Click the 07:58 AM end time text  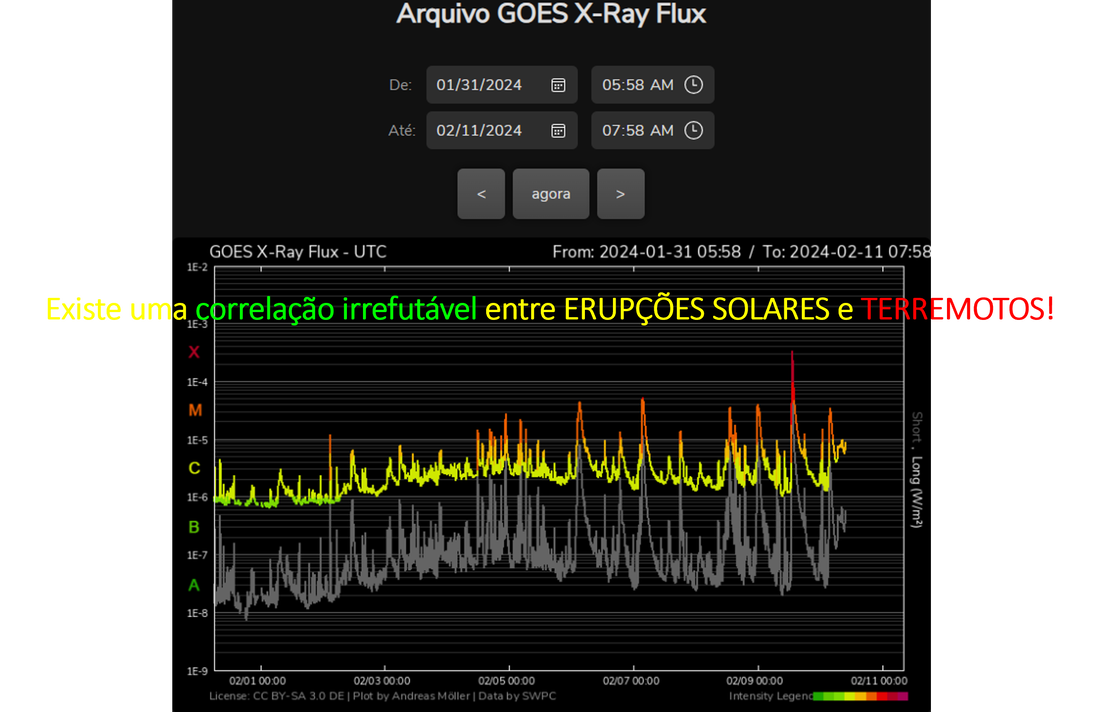[637, 130]
